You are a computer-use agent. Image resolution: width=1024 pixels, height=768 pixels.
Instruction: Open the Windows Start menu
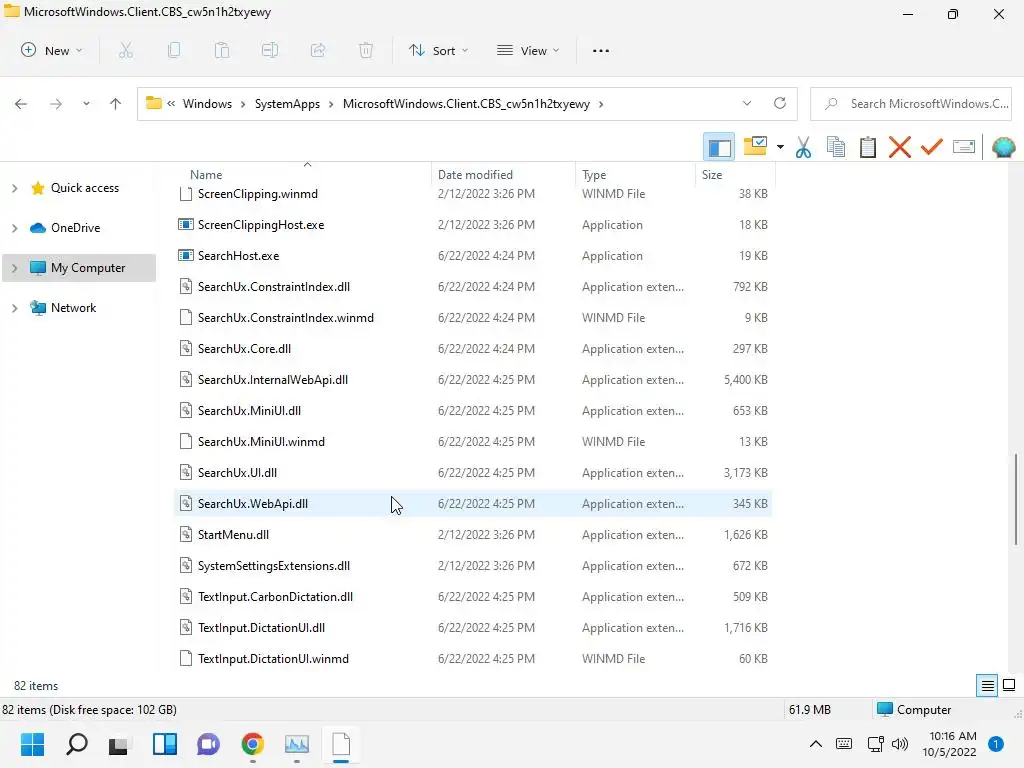(x=32, y=744)
